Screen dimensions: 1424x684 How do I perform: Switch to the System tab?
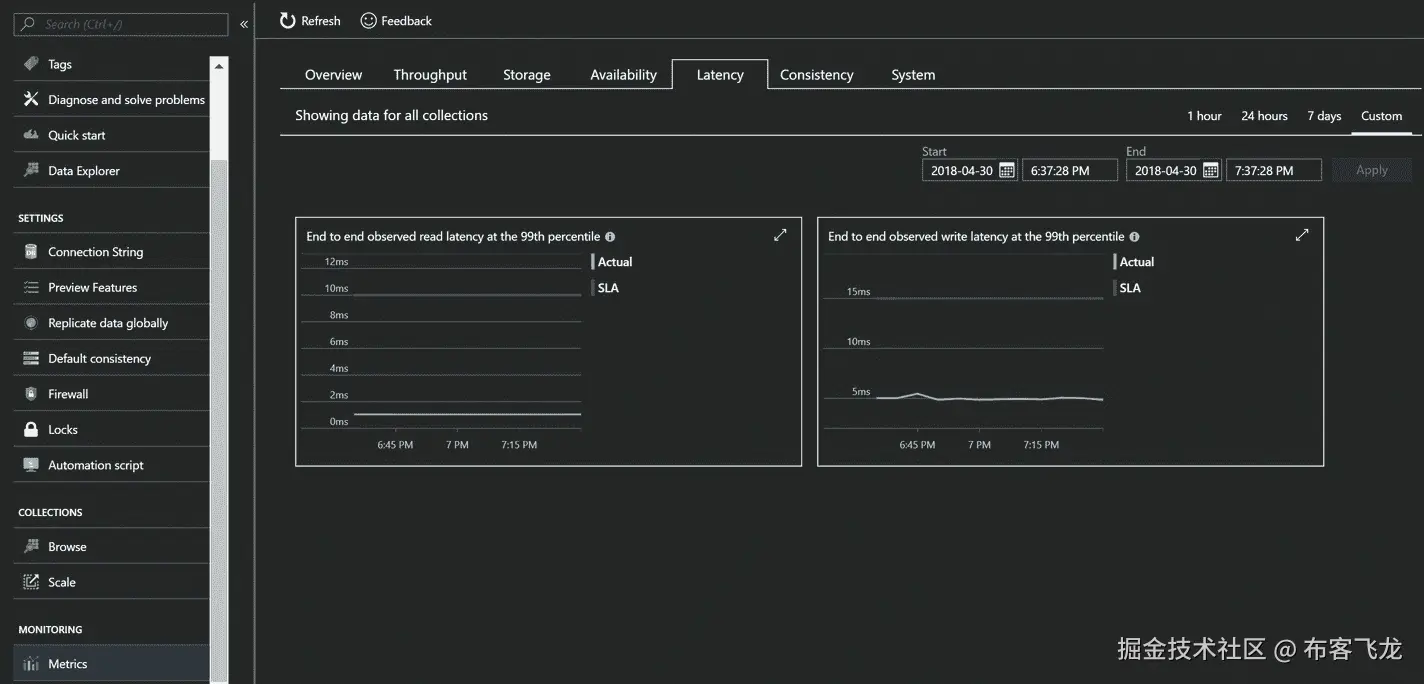(x=913, y=75)
